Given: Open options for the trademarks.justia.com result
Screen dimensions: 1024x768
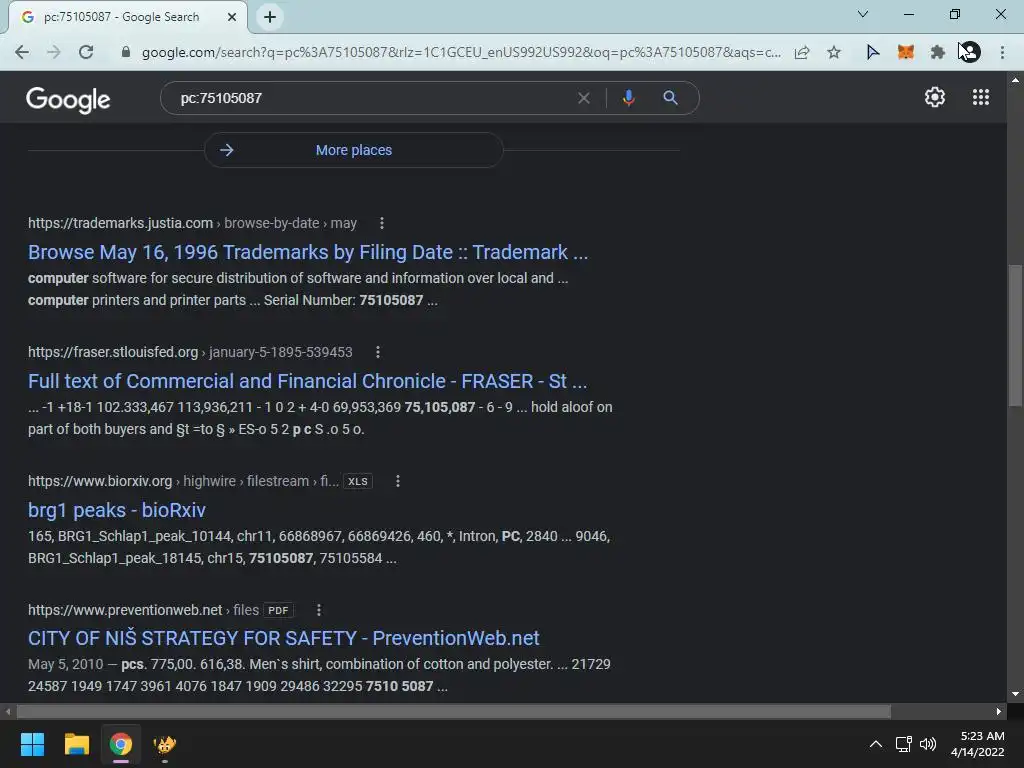Looking at the screenshot, I should pos(382,223).
